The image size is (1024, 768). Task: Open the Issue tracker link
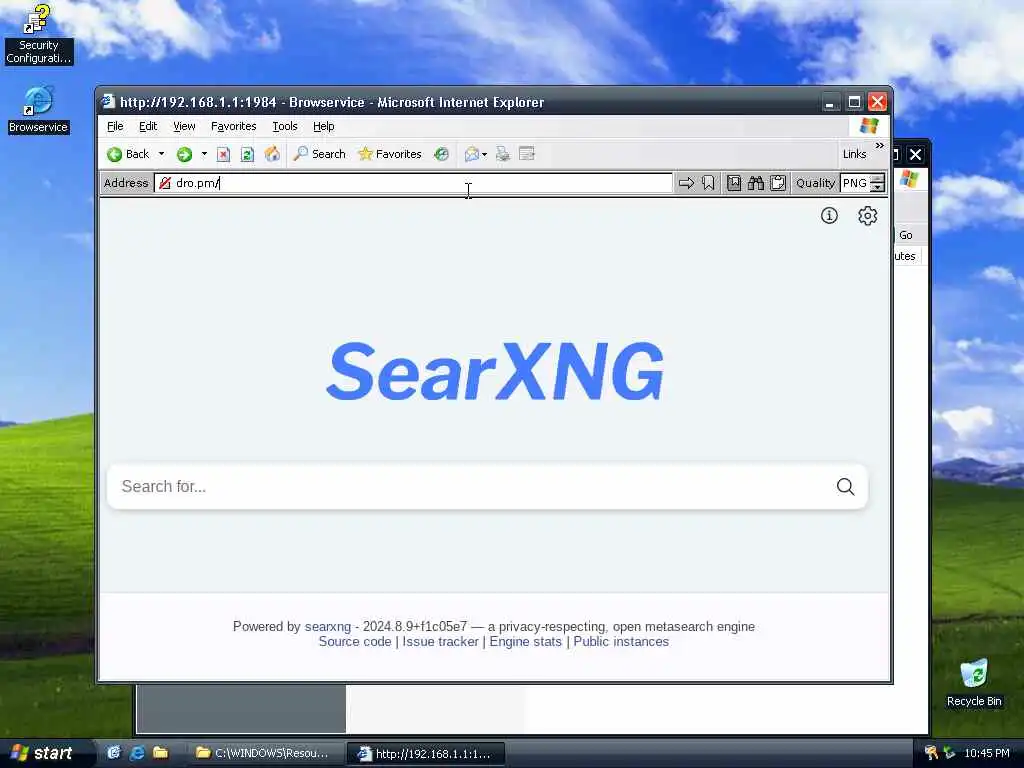[x=440, y=641]
